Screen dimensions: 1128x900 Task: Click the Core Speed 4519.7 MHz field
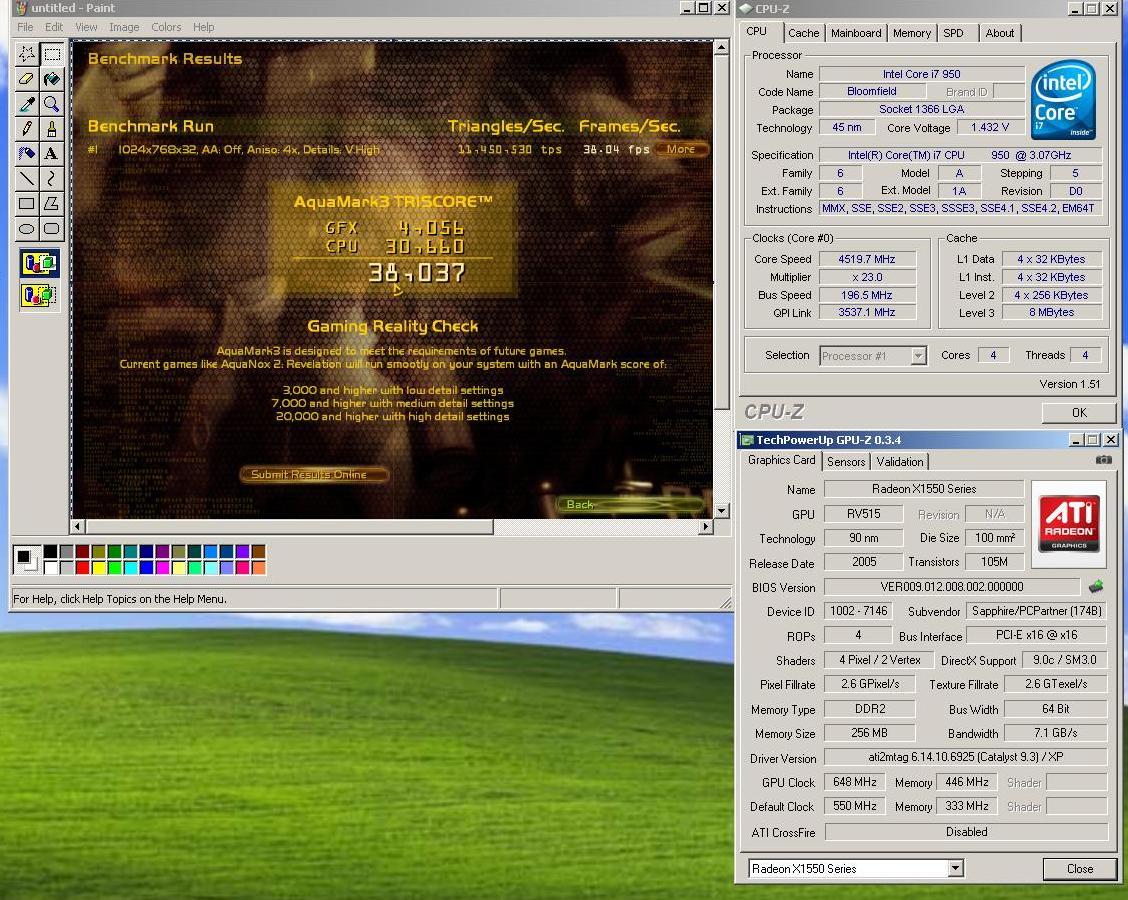coord(867,259)
